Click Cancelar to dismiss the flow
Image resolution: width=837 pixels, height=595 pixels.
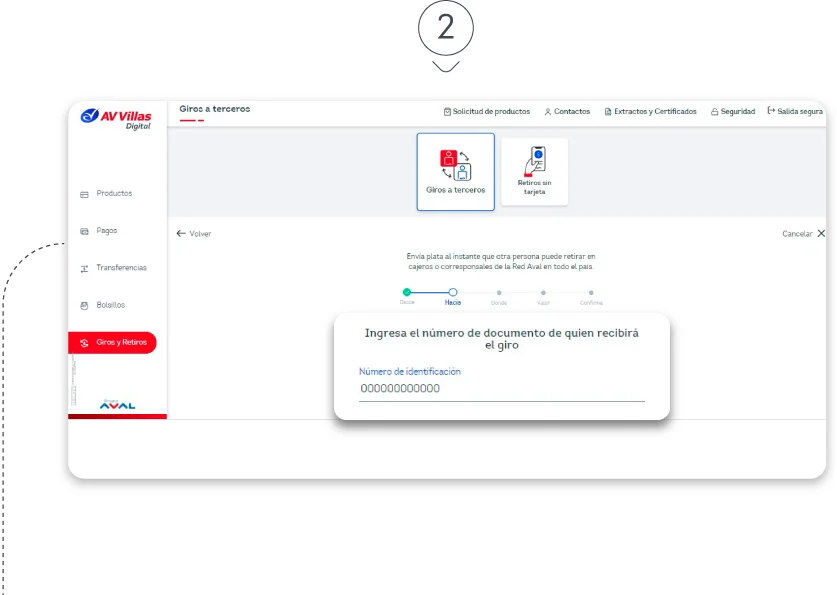798,232
